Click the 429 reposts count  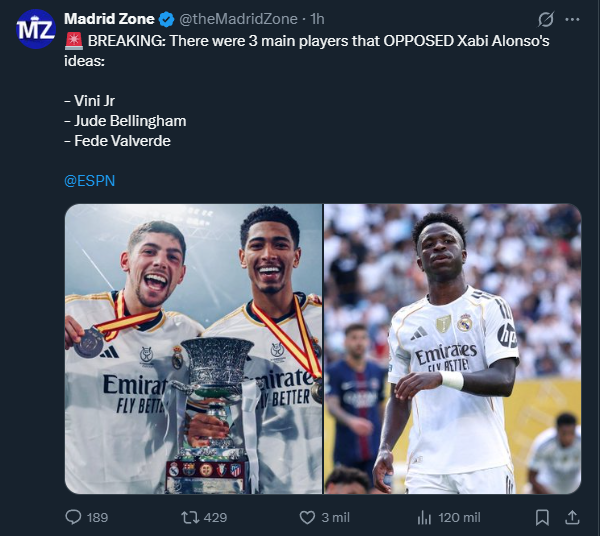[215, 518]
